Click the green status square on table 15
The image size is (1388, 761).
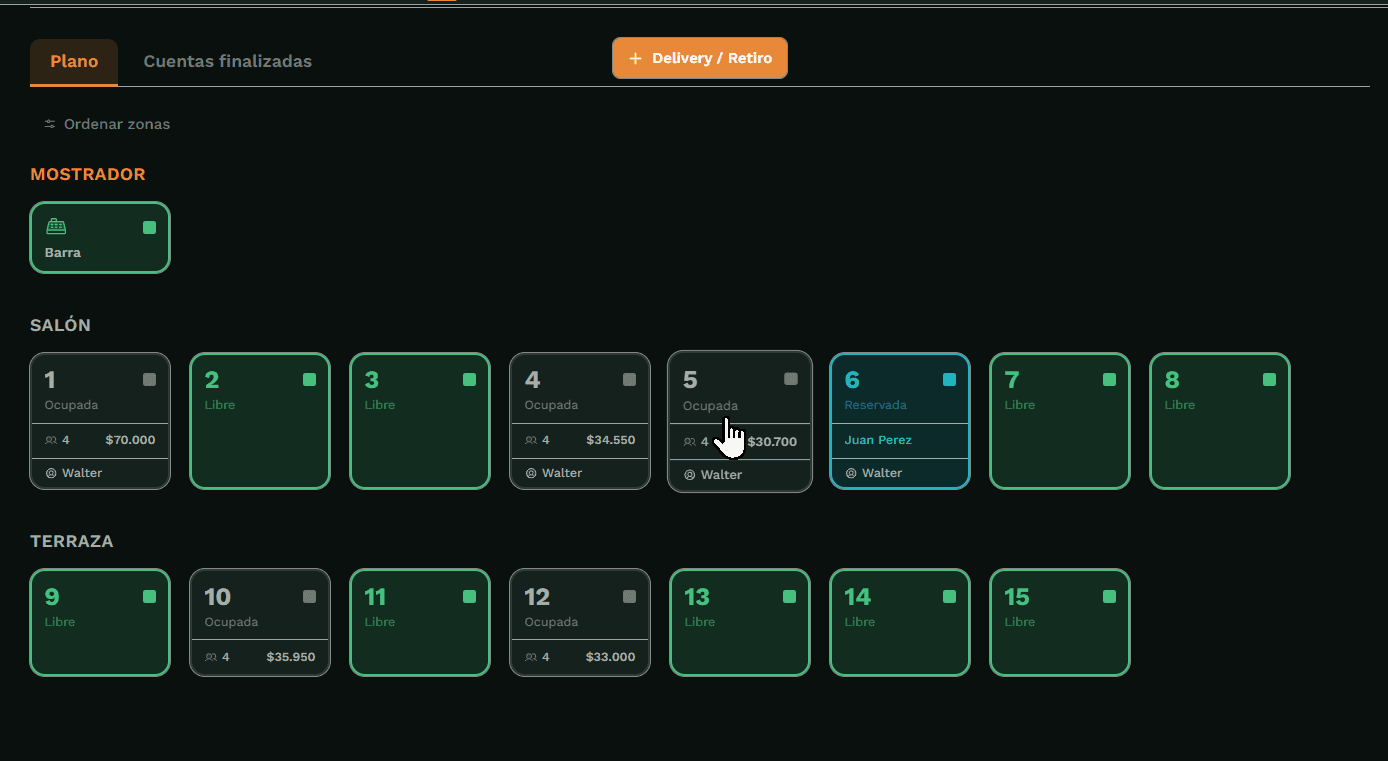coord(1109,597)
